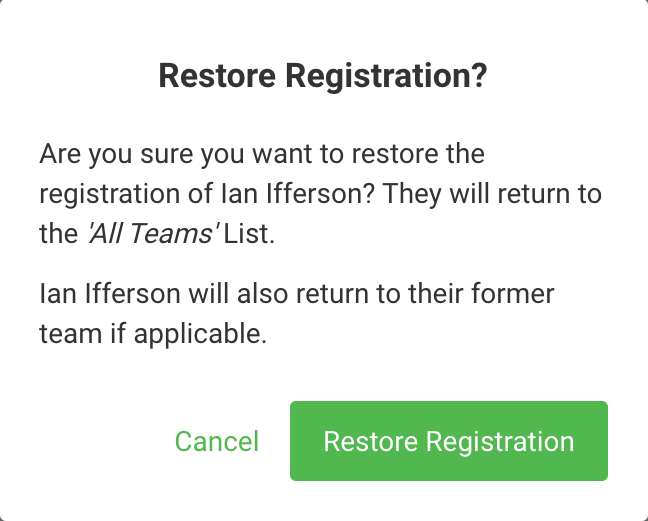Choose Cancel to keep the registration removed
Image resolution: width=648 pixels, height=521 pixels.
pyautogui.click(x=216, y=441)
